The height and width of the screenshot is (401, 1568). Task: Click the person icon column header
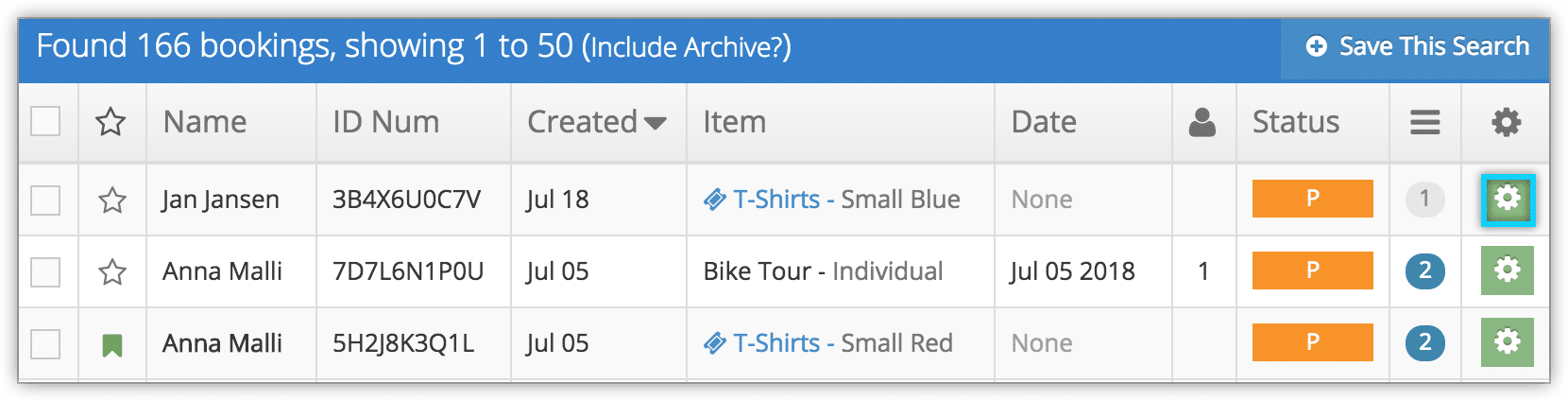pyautogui.click(x=1202, y=122)
